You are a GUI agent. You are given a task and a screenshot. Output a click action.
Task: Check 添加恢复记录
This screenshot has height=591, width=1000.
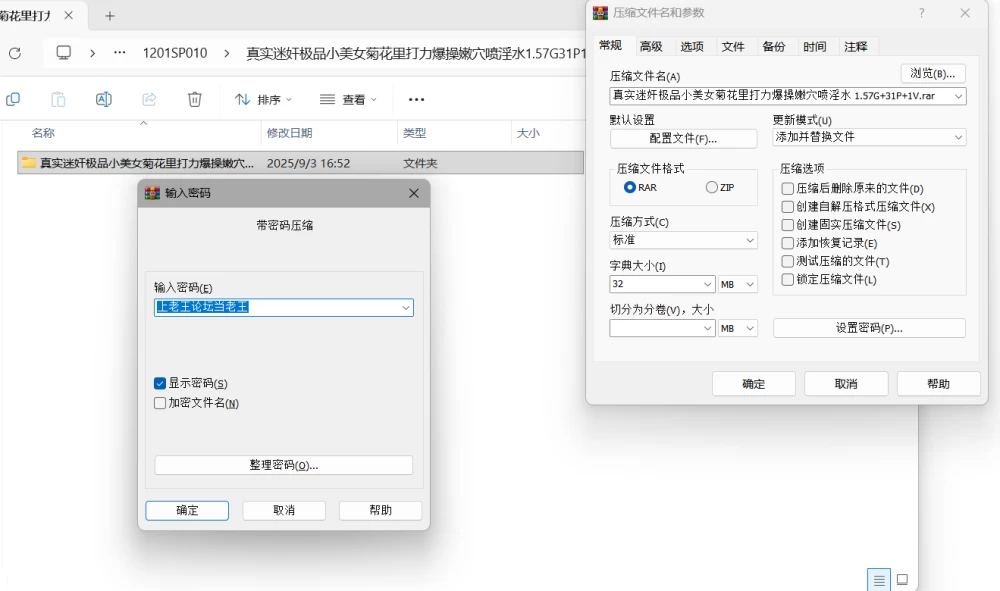[788, 243]
